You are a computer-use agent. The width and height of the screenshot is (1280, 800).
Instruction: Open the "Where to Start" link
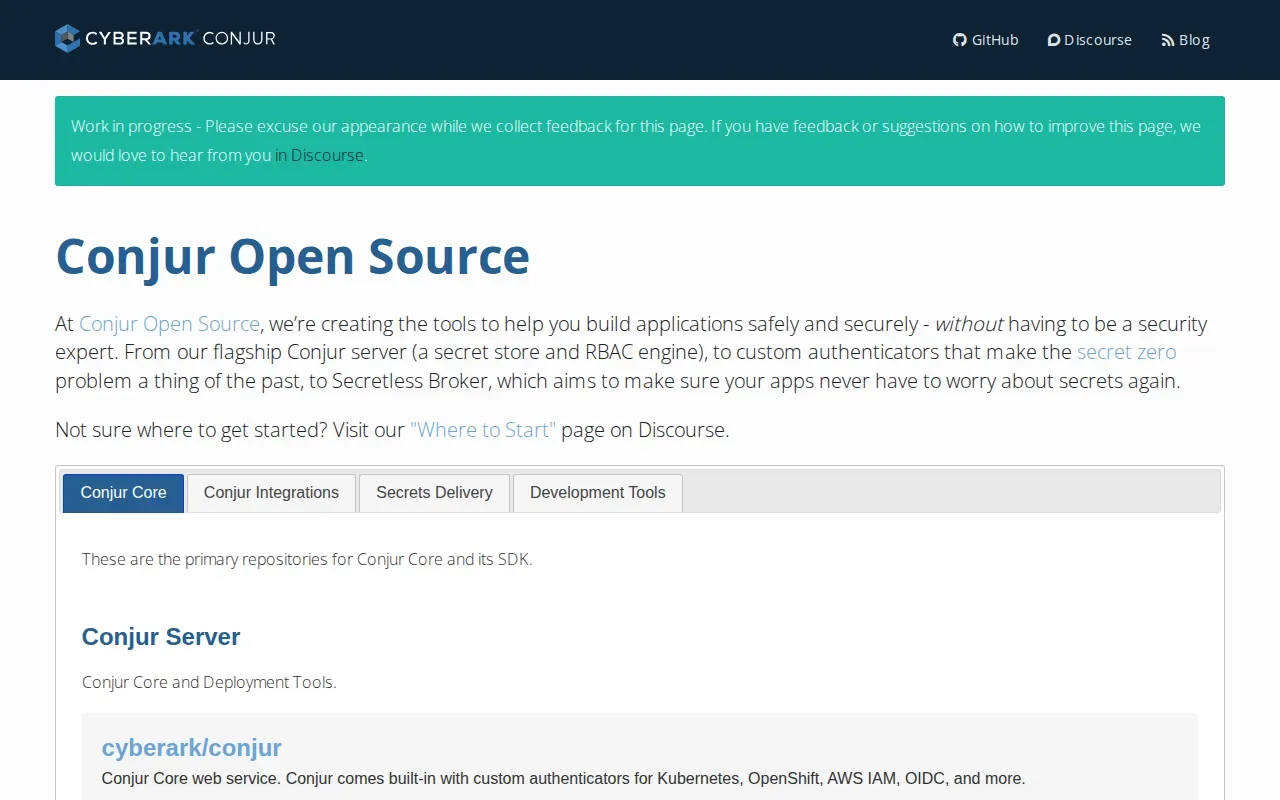(483, 430)
